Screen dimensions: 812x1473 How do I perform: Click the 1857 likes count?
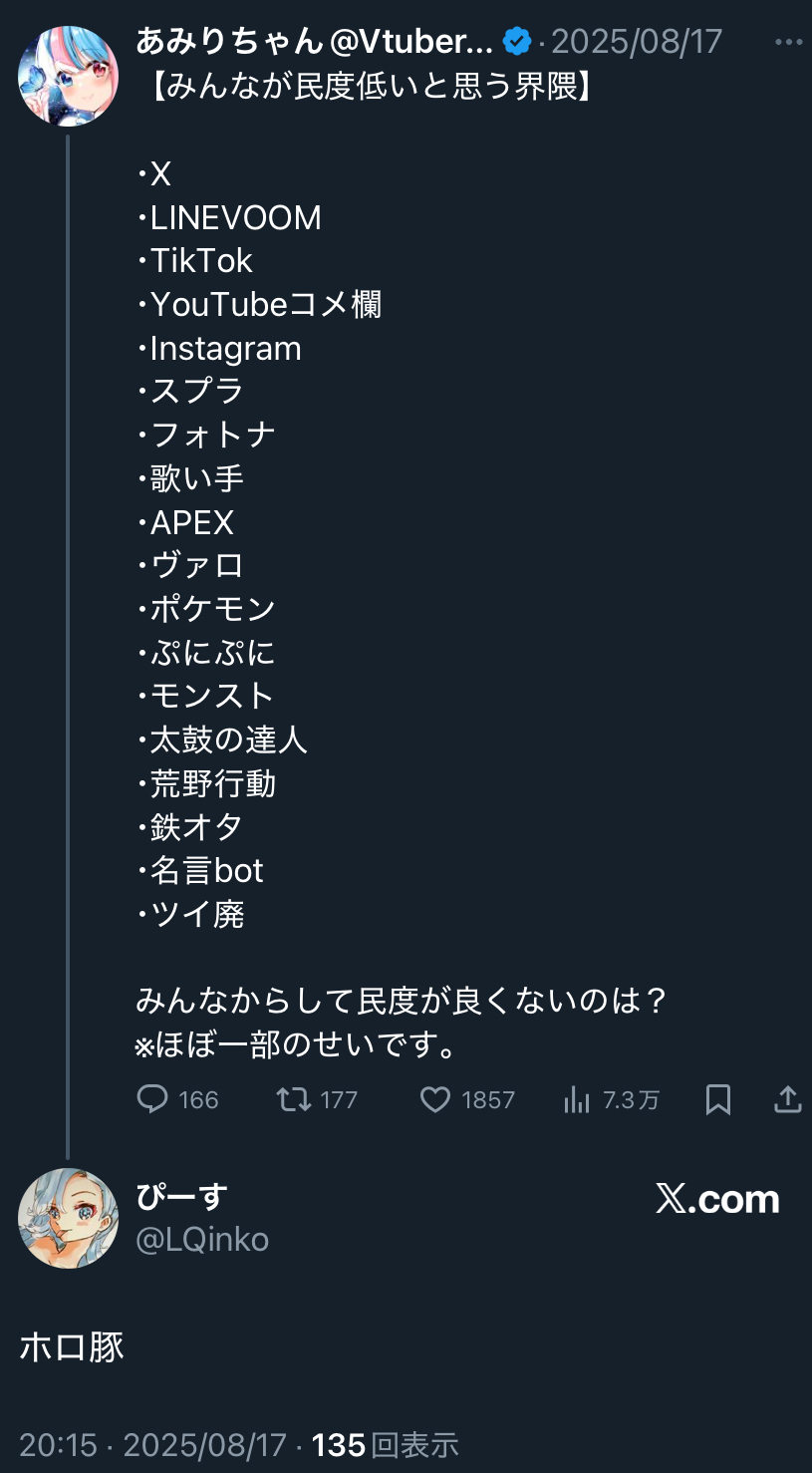pos(488,1099)
